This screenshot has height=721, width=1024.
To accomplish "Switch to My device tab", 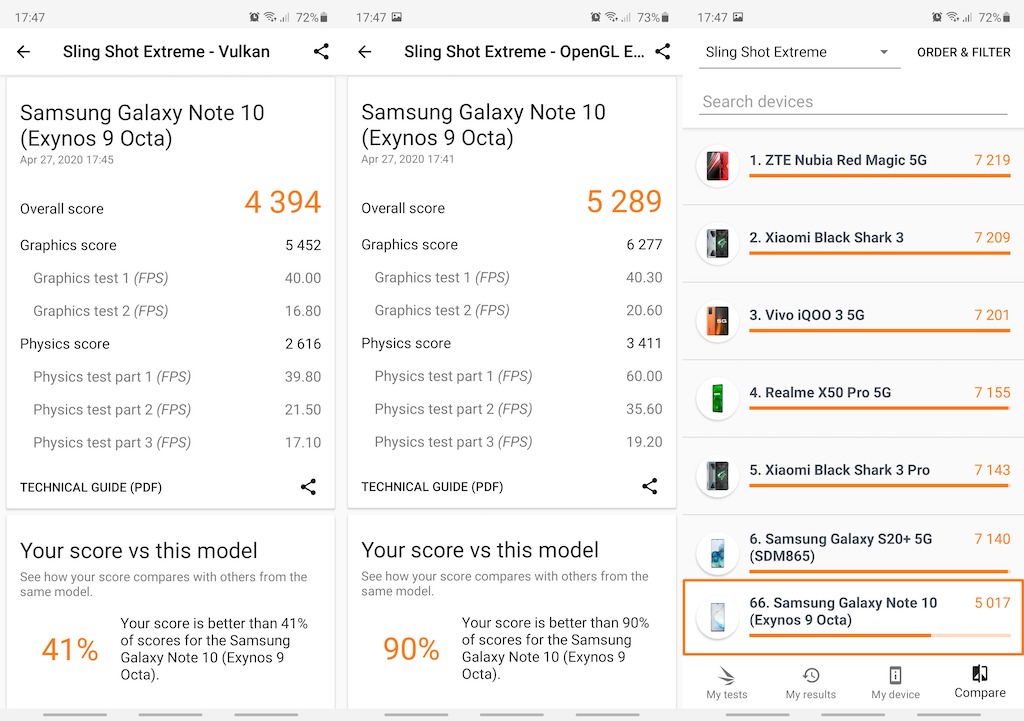I will [x=895, y=682].
